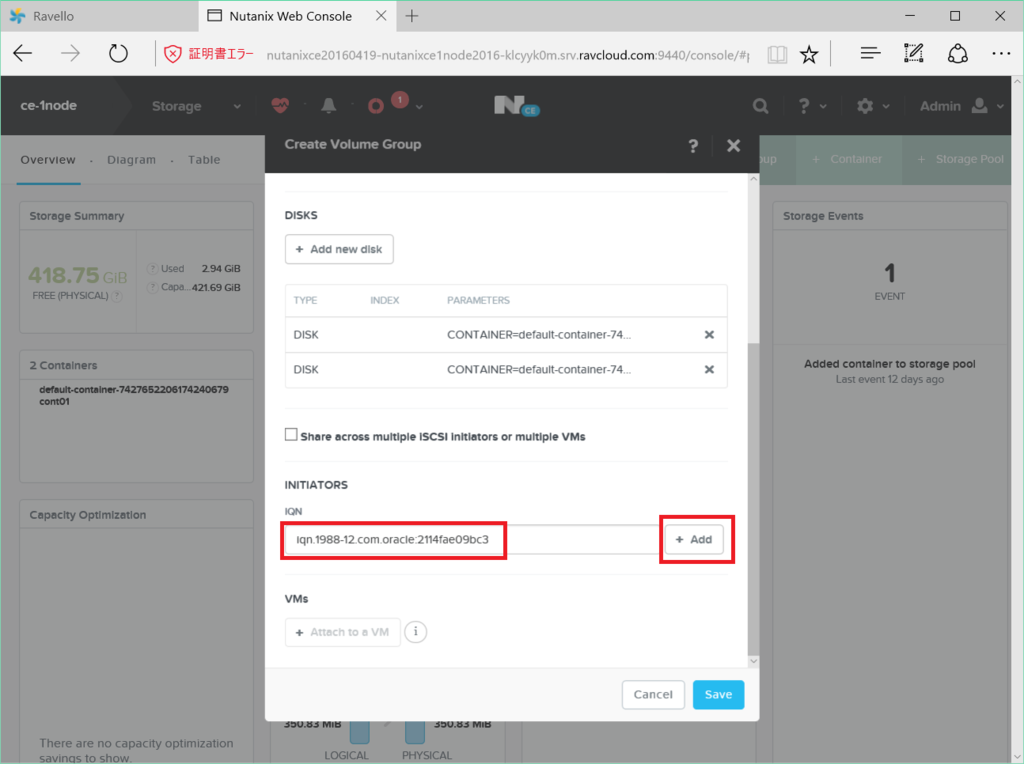Open dialog help question mark
Viewport: 1024px width, 764px height.
pos(693,146)
